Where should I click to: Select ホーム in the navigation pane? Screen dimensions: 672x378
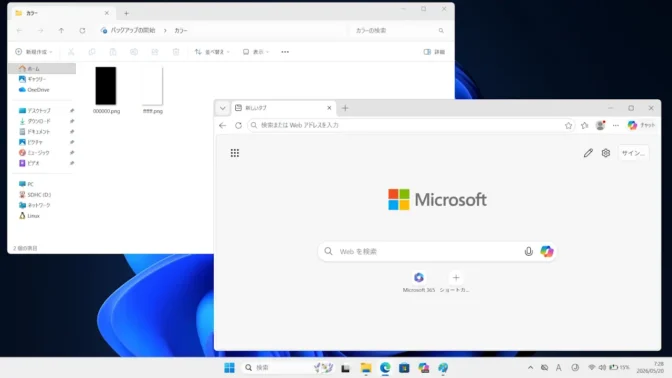pos(42,69)
